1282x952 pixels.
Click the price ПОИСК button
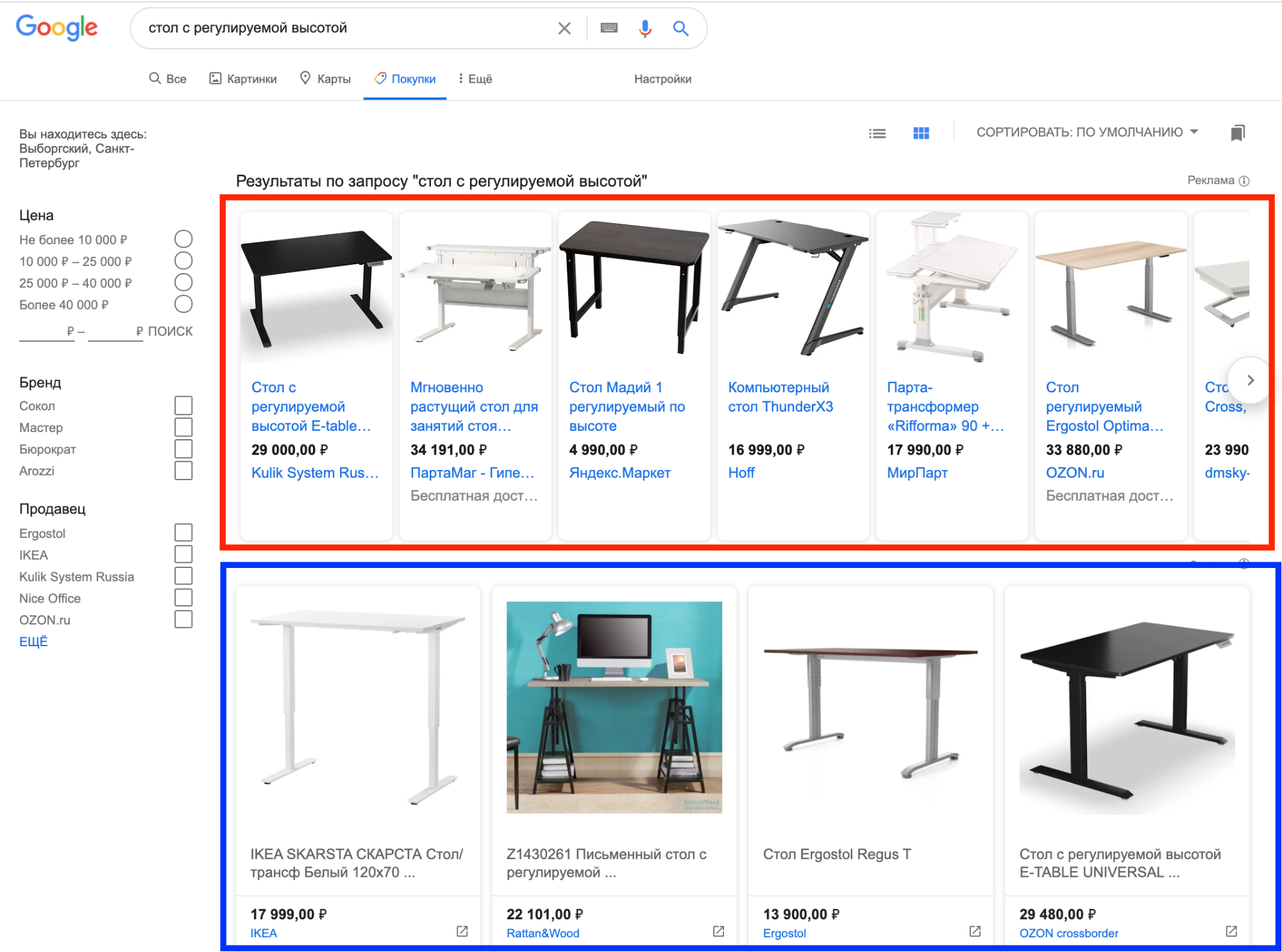click(x=170, y=331)
